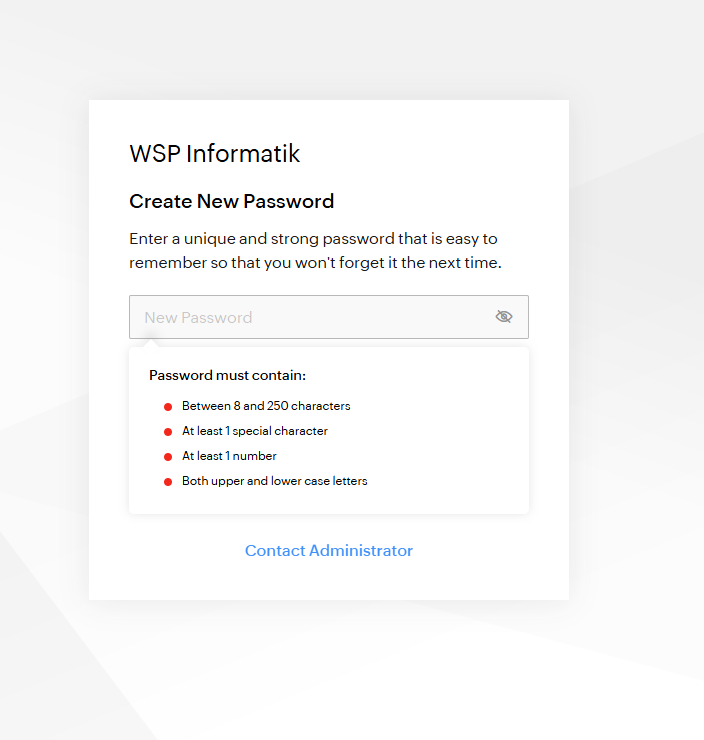Click the Create New Password heading
This screenshot has height=740, width=704.
(232, 202)
